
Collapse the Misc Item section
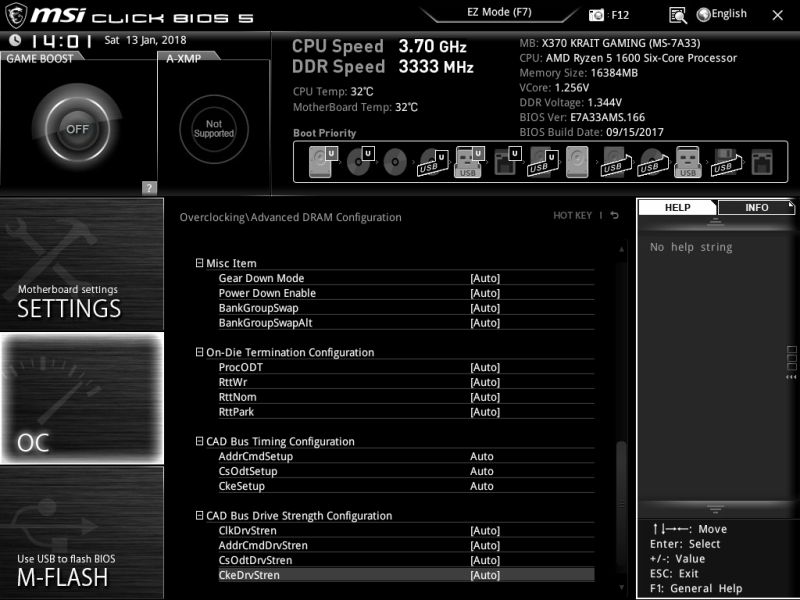click(x=199, y=263)
